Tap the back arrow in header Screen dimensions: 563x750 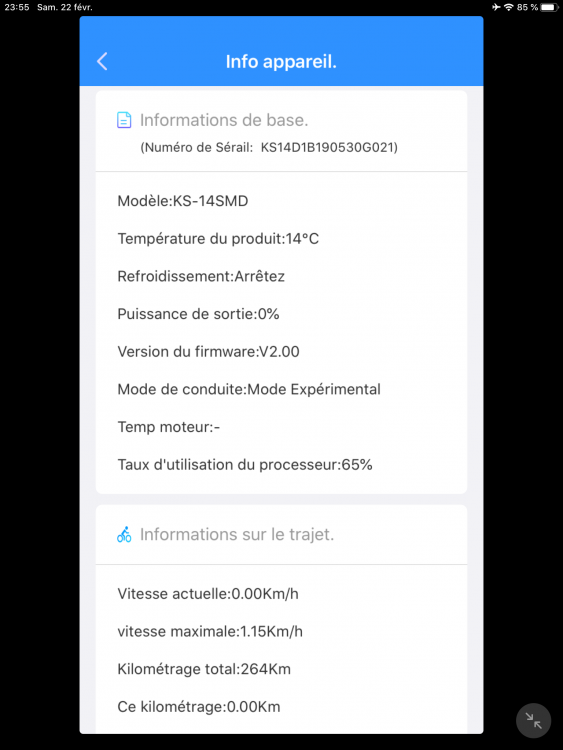pyautogui.click(x=102, y=61)
